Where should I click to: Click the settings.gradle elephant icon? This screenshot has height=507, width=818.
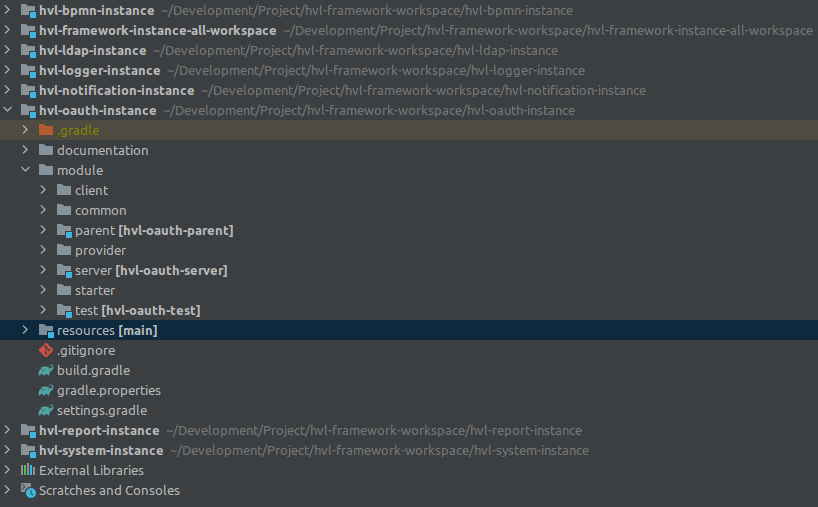(x=46, y=411)
